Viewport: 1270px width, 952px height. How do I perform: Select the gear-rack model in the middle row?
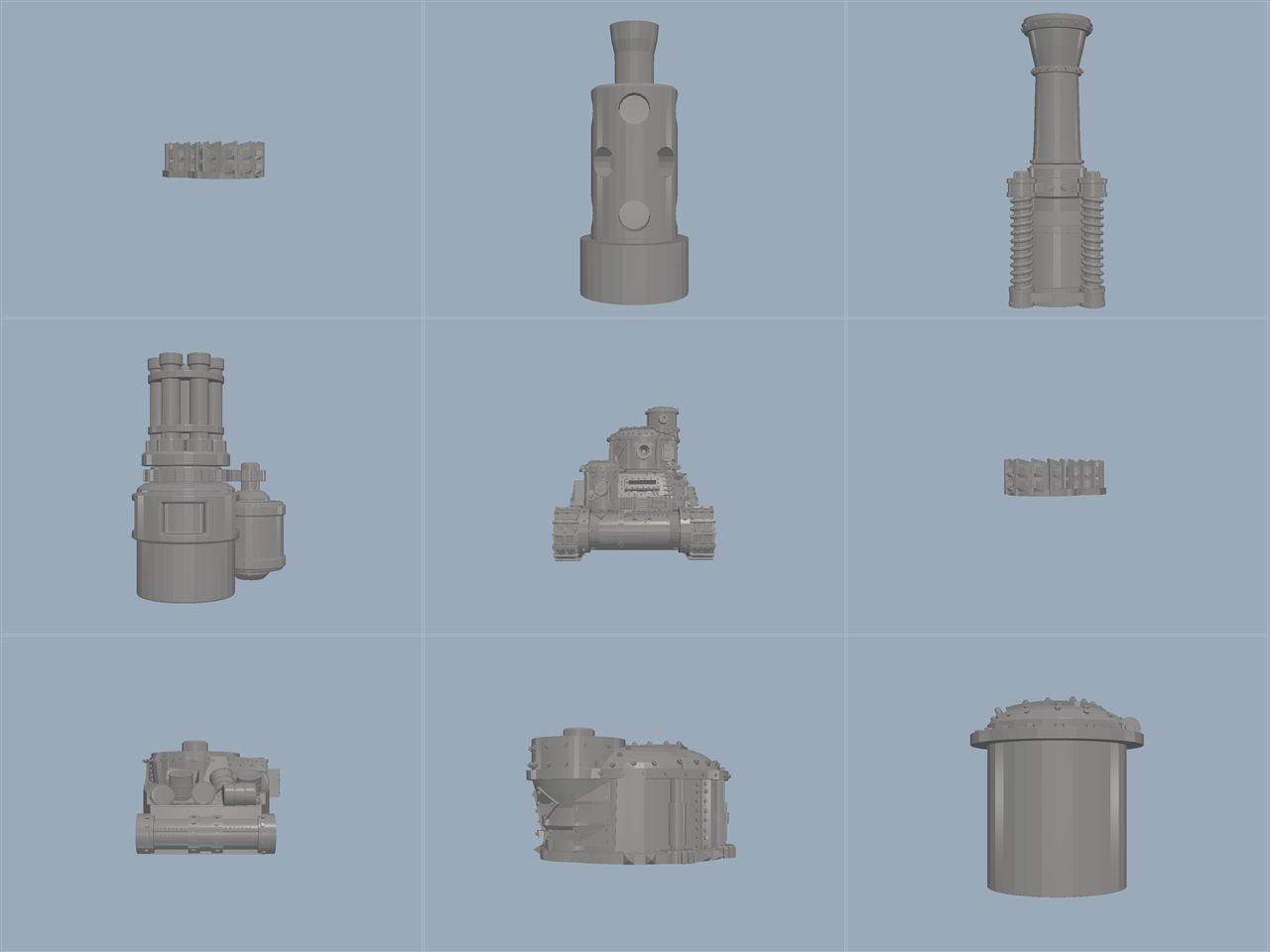coord(1055,476)
